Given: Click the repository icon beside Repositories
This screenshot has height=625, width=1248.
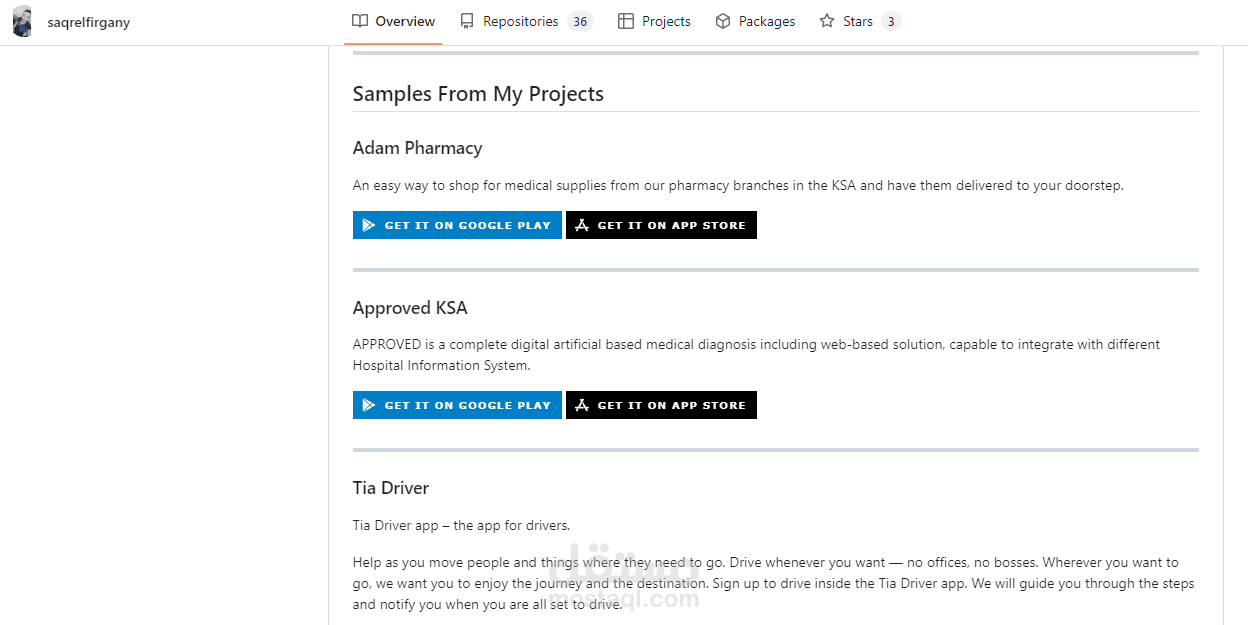Looking at the screenshot, I should pyautogui.click(x=467, y=21).
